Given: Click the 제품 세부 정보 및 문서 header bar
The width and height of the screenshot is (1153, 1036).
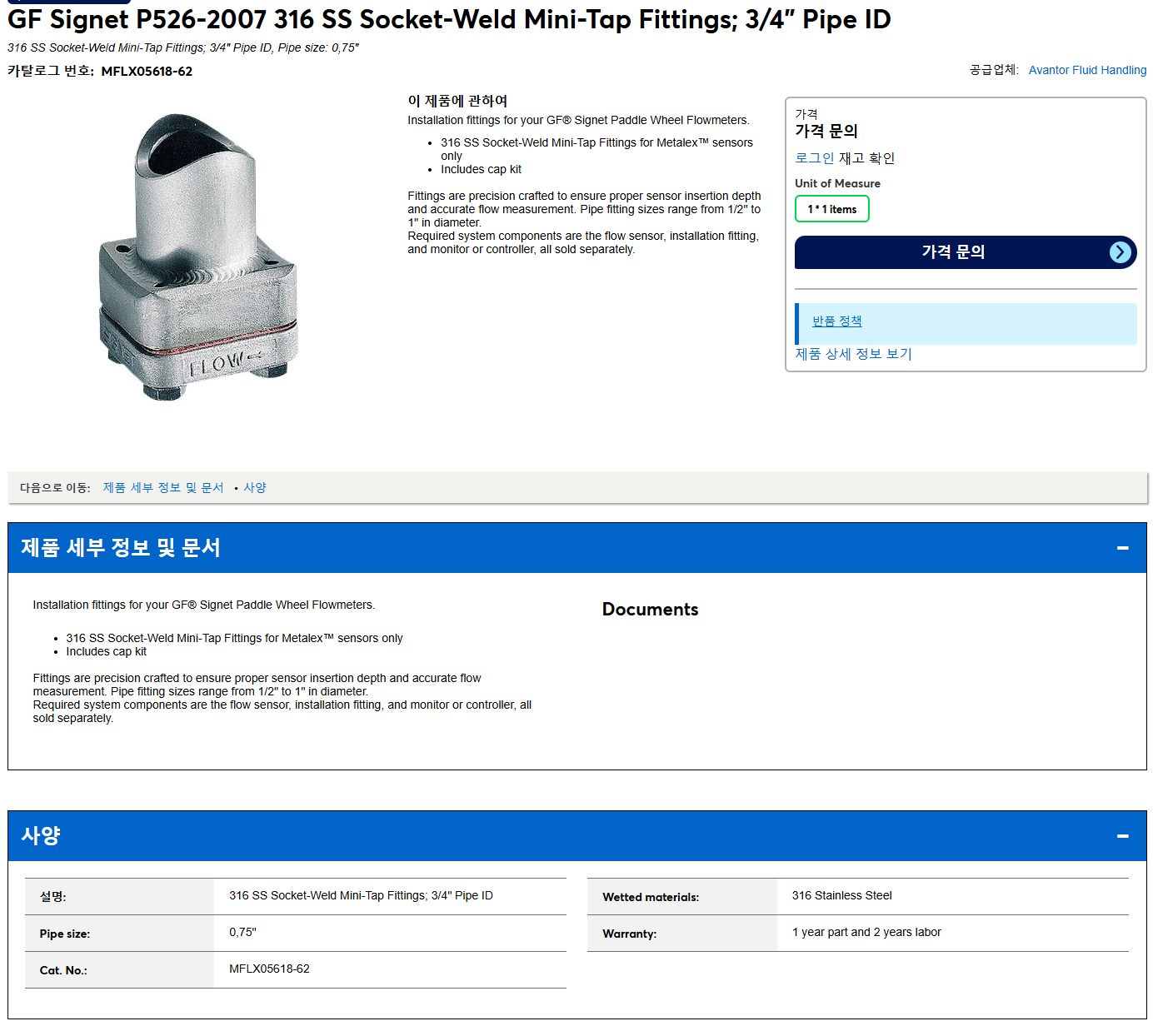Looking at the screenshot, I should (x=576, y=548).
